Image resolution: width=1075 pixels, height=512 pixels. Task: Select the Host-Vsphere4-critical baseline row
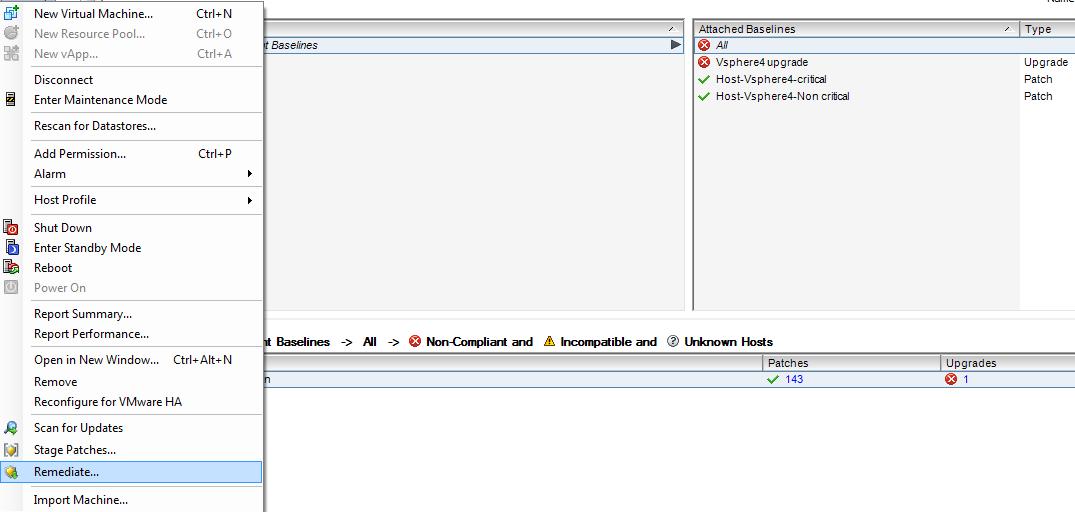[884, 79]
